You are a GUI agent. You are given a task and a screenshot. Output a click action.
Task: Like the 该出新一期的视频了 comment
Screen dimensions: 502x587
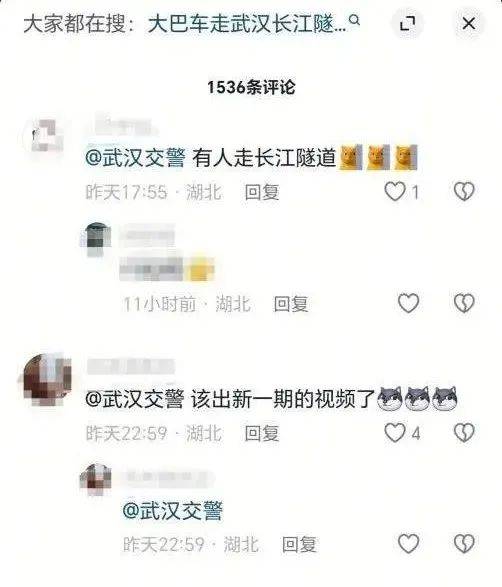coord(395,432)
